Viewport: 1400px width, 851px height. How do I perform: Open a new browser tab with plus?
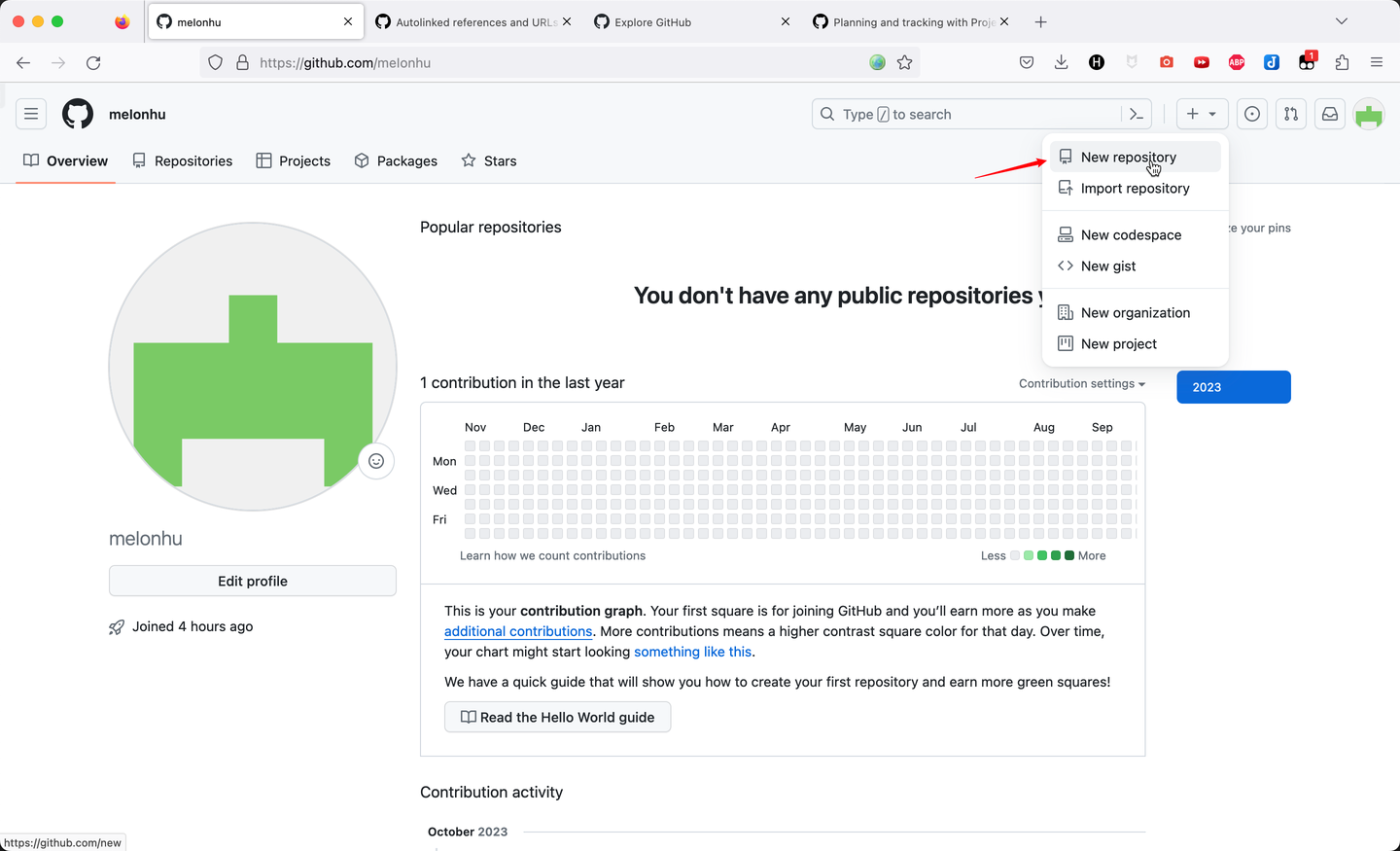1041,21
